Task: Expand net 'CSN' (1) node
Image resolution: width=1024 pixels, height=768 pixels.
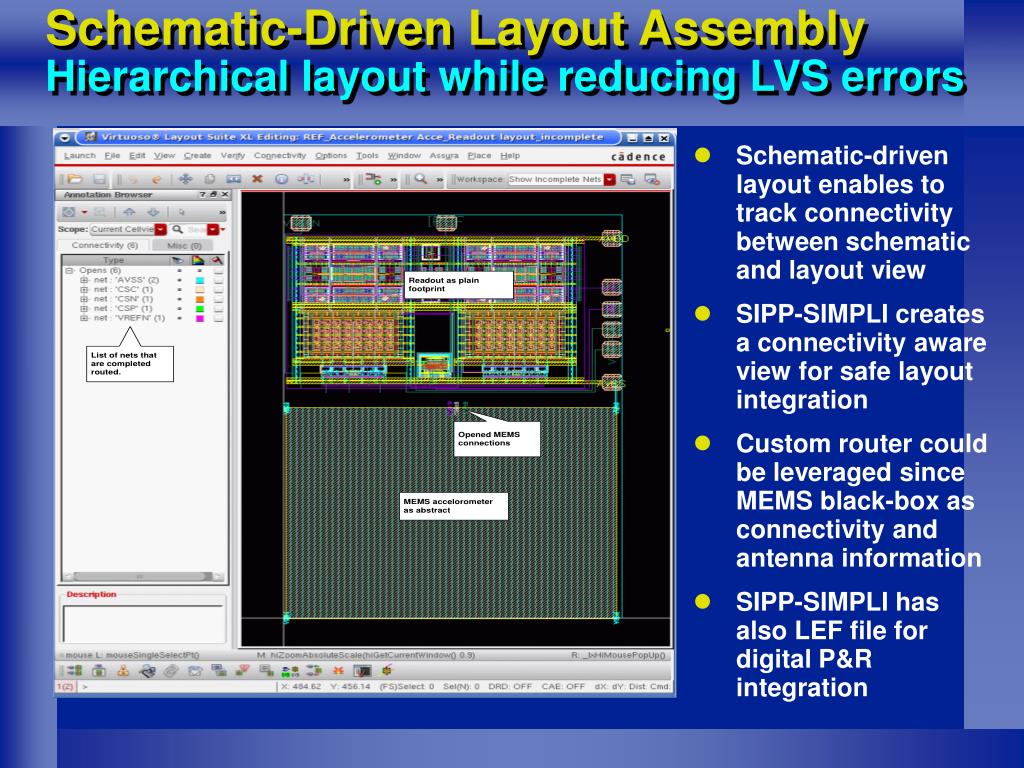Action: pos(84,299)
